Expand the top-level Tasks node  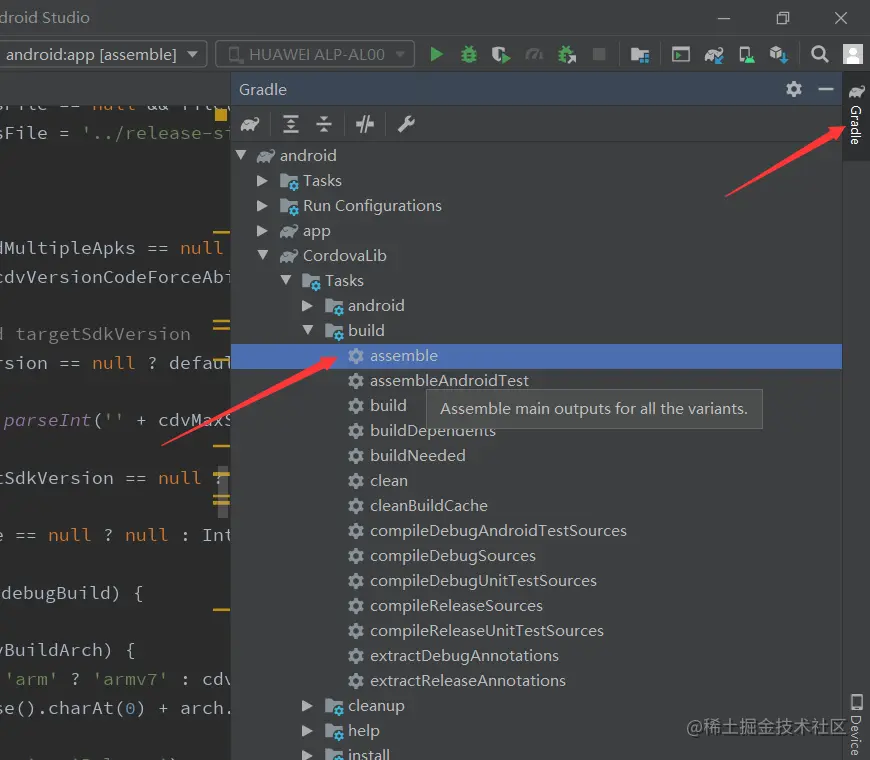click(x=262, y=180)
